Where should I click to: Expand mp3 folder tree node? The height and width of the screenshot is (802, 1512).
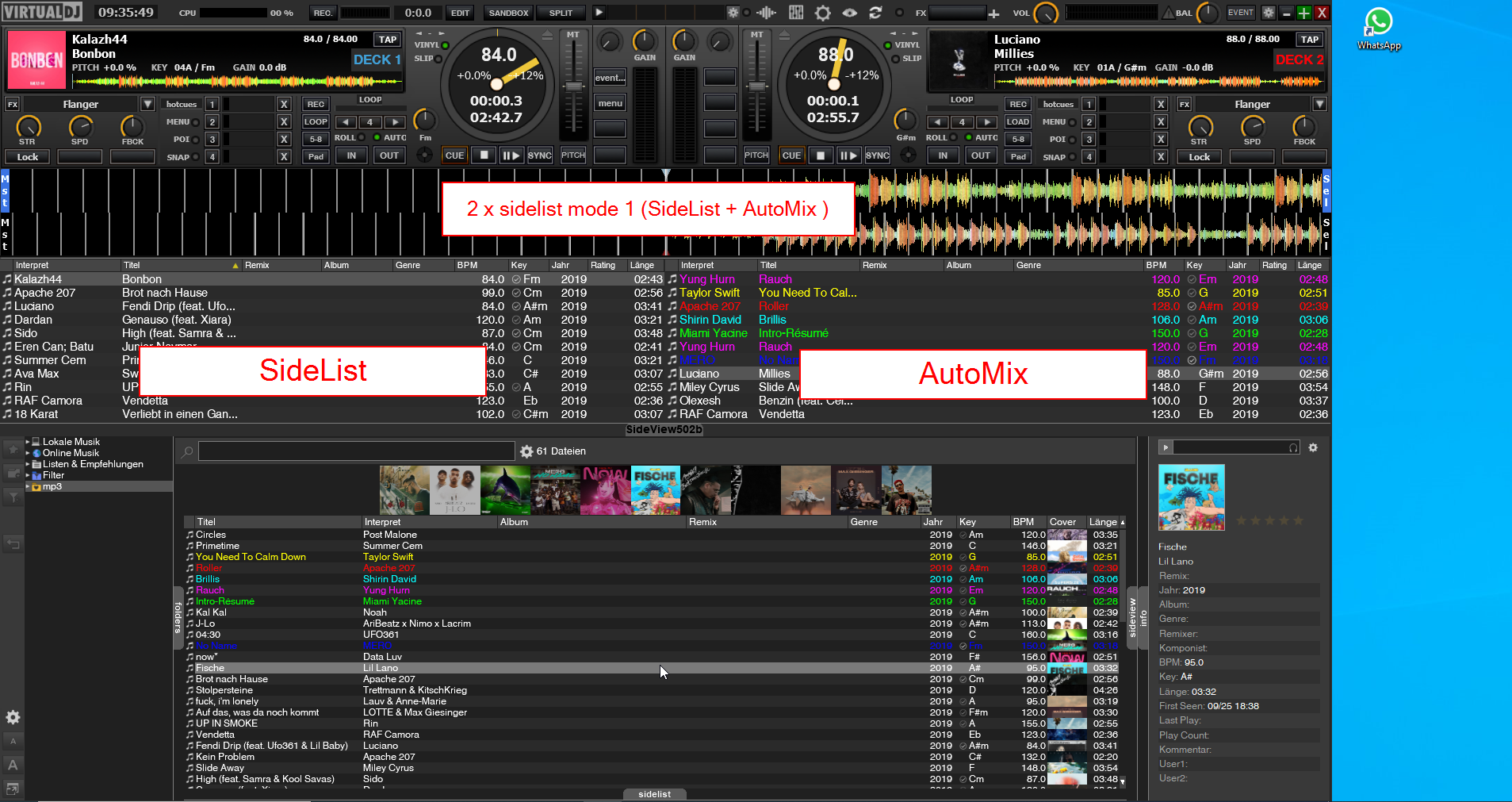coord(28,486)
